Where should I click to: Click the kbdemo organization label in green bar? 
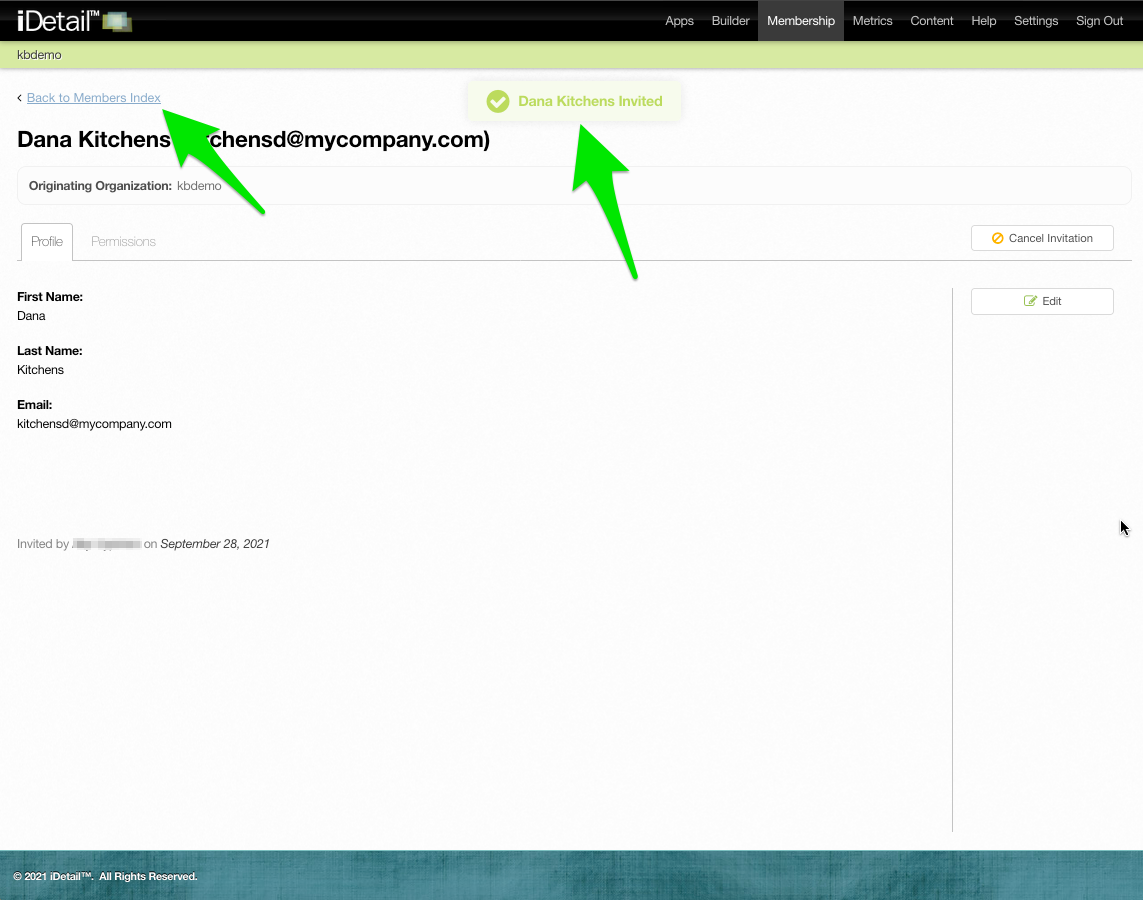[39, 55]
